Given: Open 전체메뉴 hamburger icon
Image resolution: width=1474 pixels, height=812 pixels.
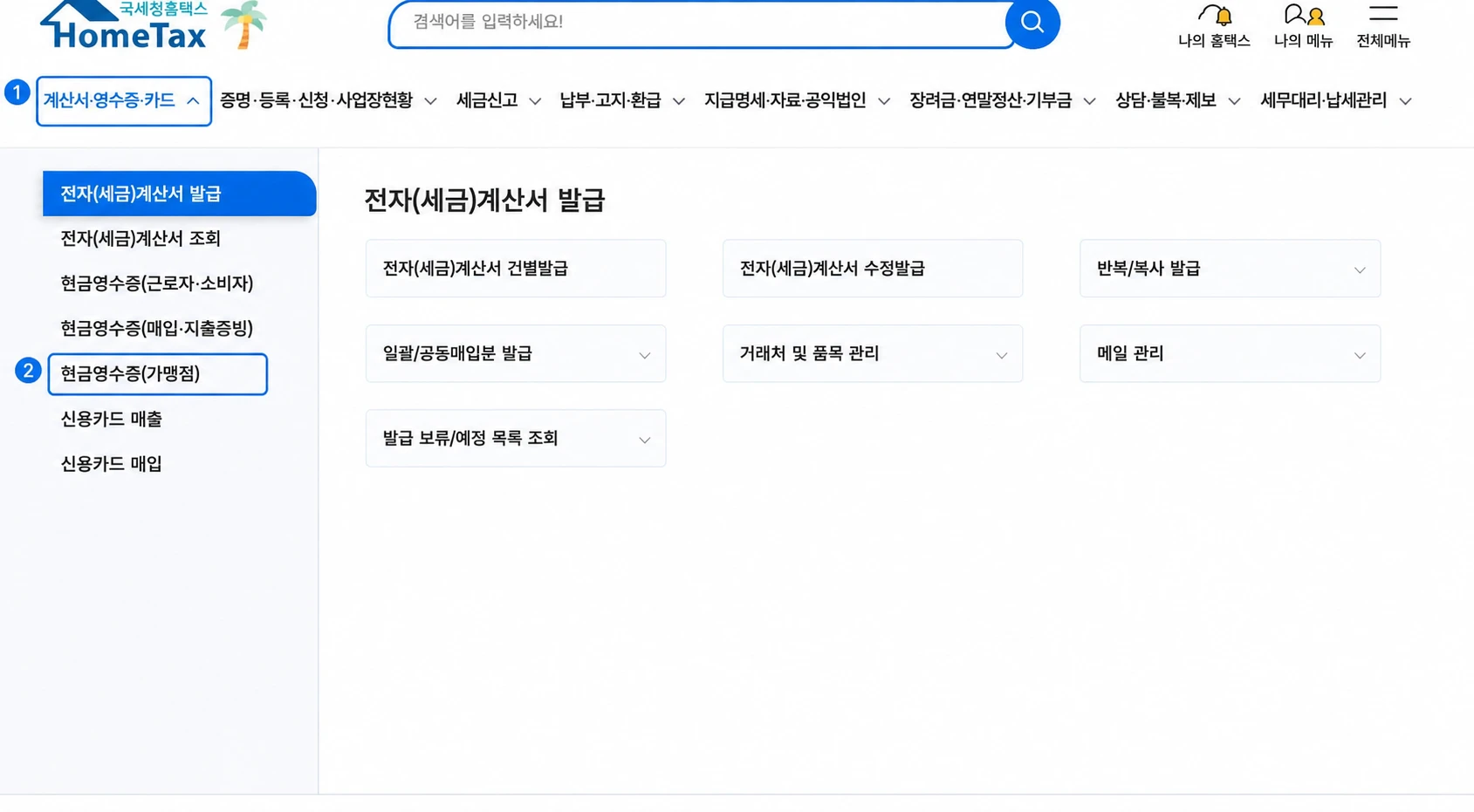Looking at the screenshot, I should pos(1383,13).
